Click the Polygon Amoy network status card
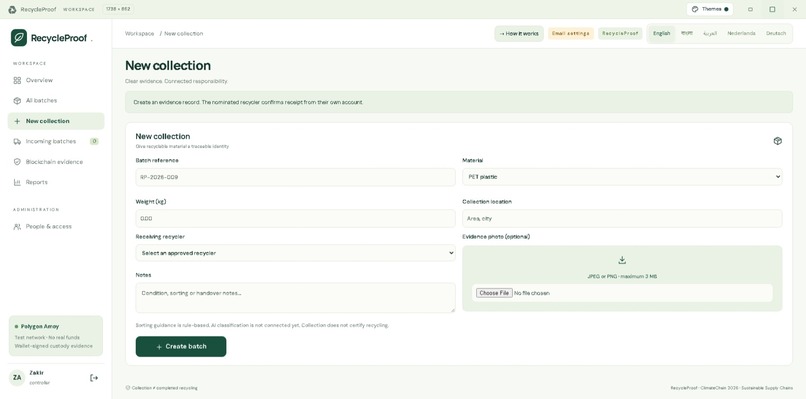Image resolution: width=806 pixels, height=399 pixels. tap(56, 336)
